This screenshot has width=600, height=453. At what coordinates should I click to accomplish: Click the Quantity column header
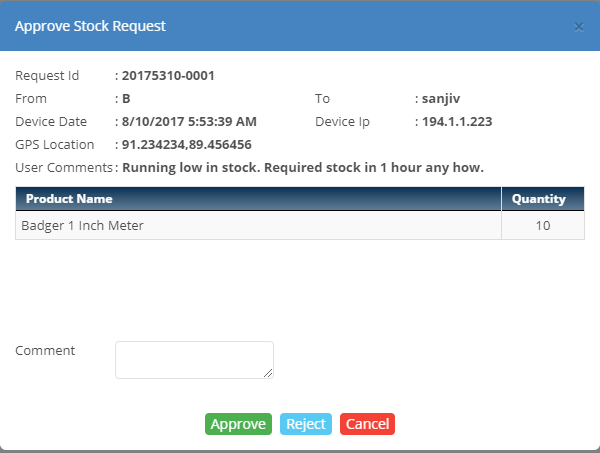[x=538, y=199]
